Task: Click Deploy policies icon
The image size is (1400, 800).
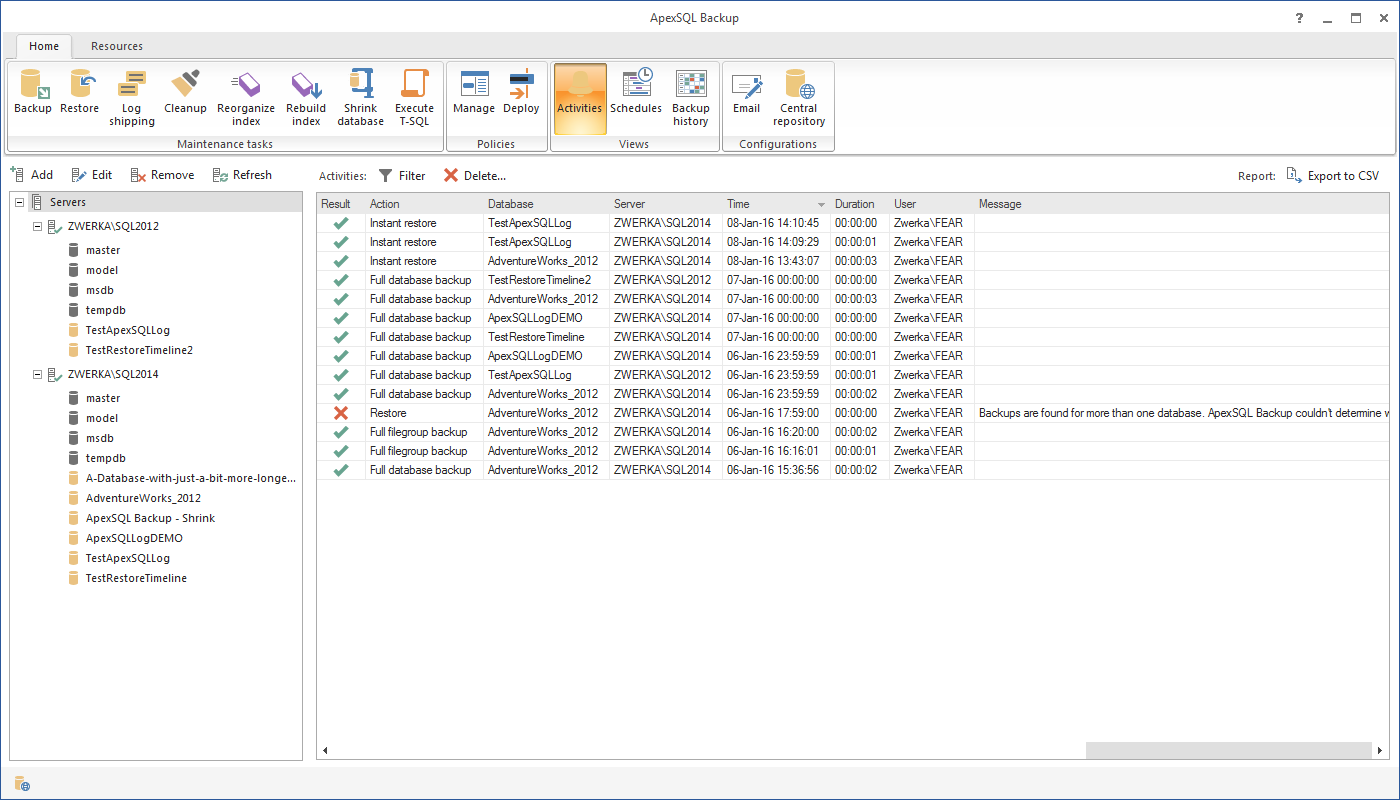Action: pyautogui.click(x=521, y=93)
